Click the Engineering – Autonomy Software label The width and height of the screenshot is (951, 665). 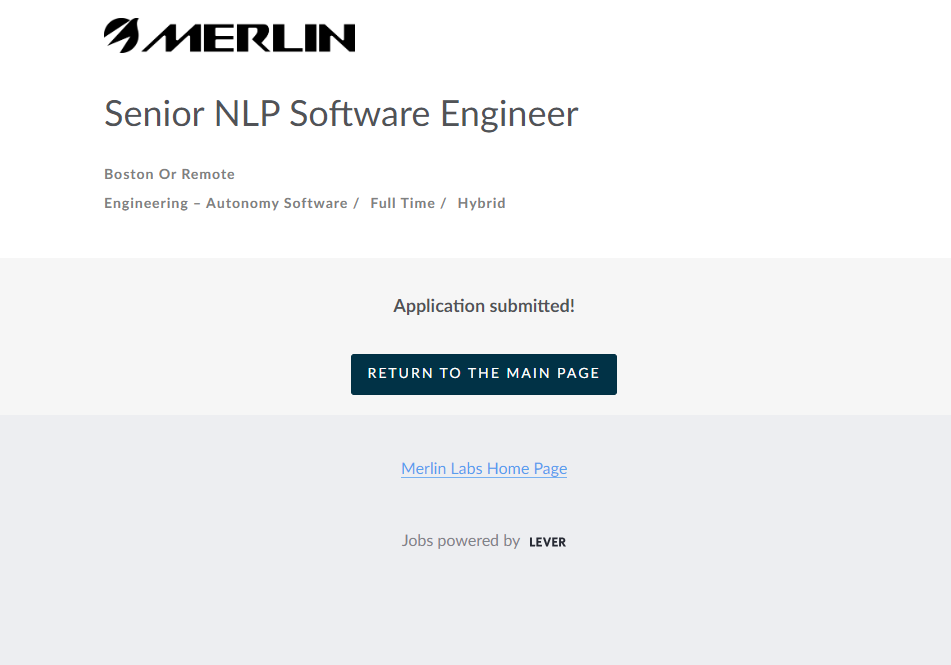(x=225, y=203)
